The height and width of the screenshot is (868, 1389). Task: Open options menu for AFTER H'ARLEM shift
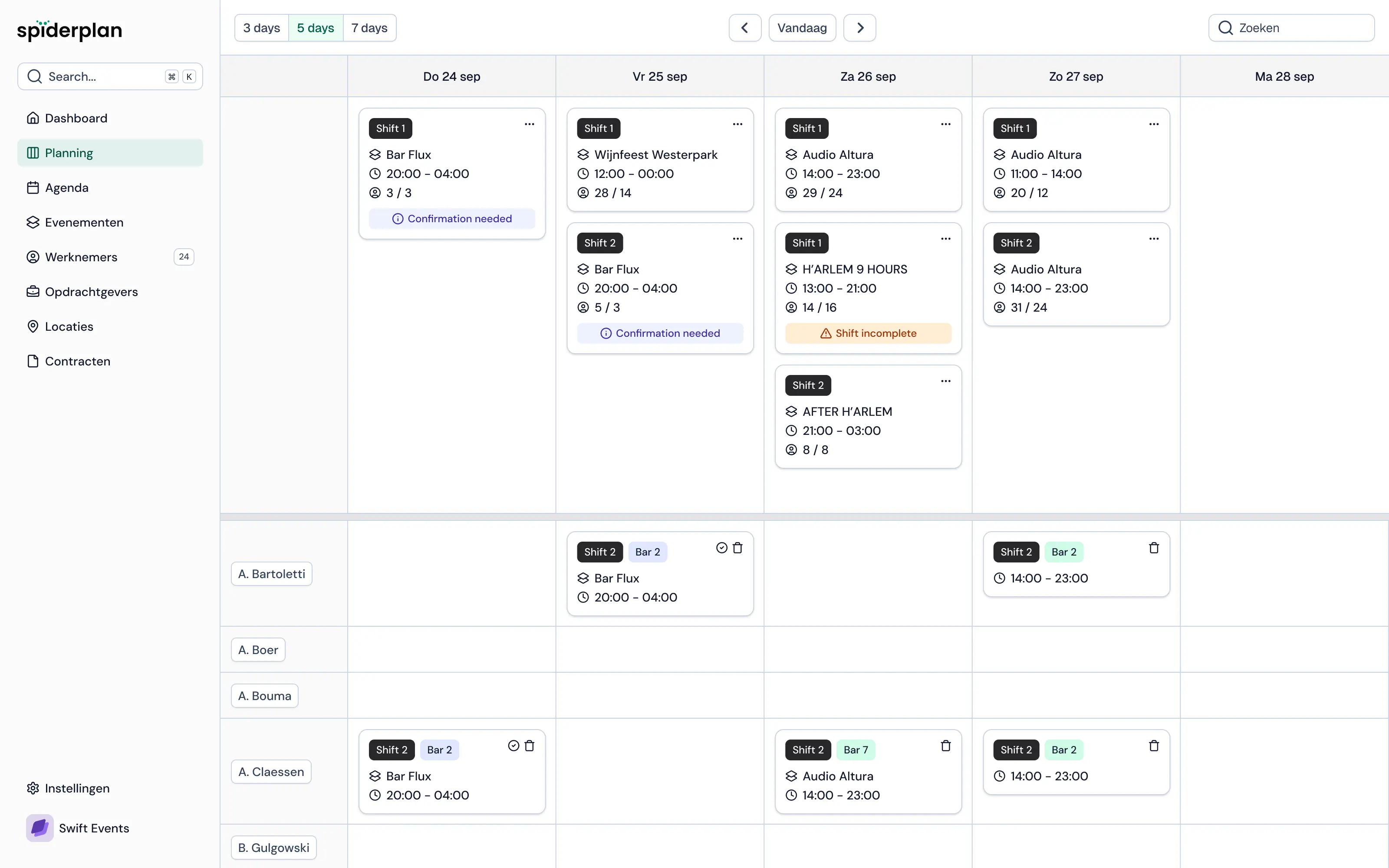(945, 381)
